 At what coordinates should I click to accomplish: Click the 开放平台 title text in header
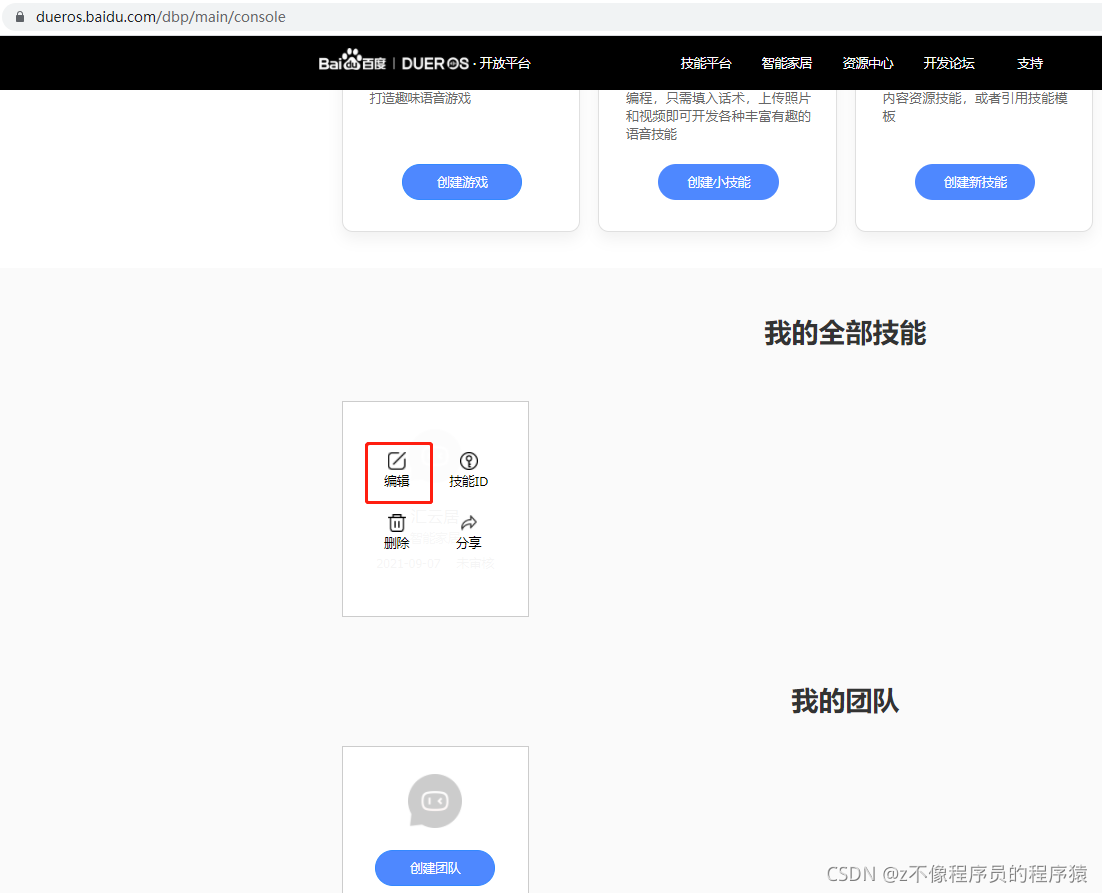505,63
